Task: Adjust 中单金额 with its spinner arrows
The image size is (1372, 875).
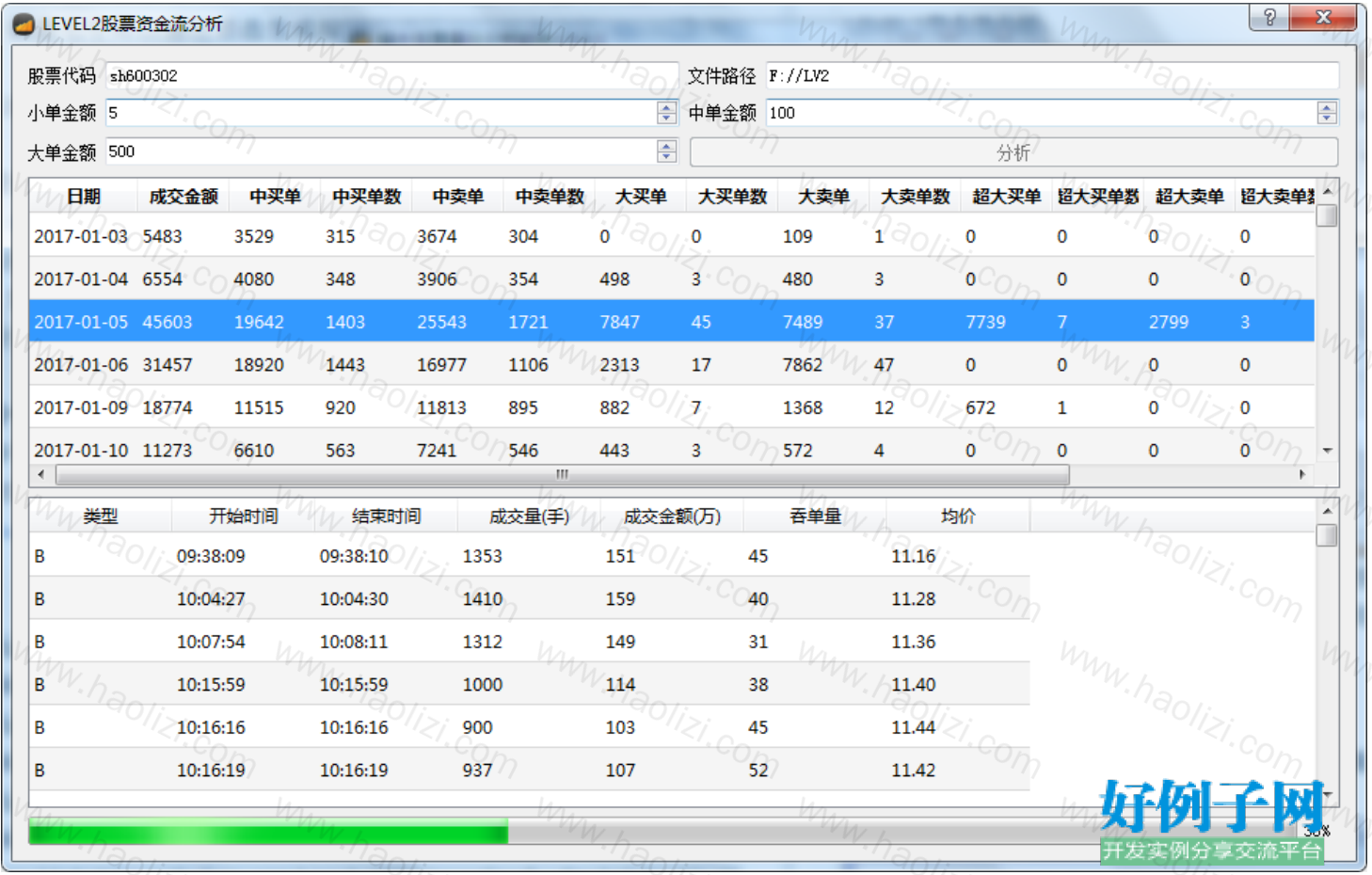Action: tap(1327, 113)
